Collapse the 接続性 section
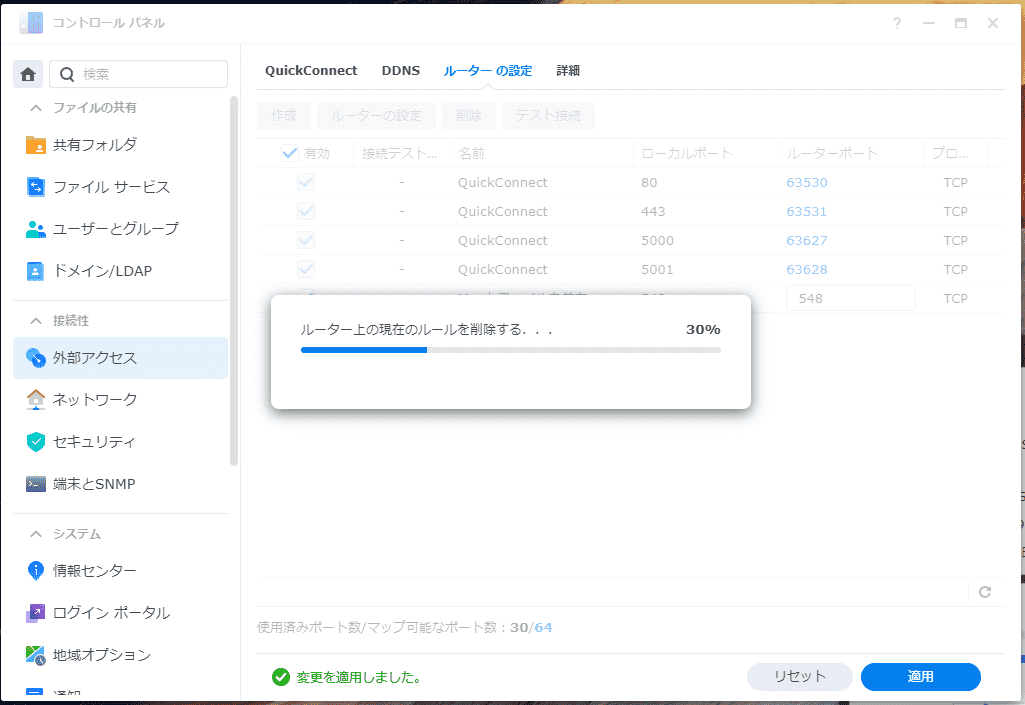 [36, 321]
